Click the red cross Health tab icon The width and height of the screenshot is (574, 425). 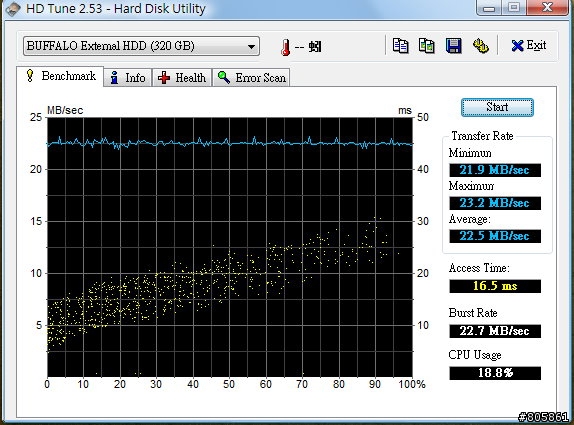pyautogui.click(x=164, y=78)
